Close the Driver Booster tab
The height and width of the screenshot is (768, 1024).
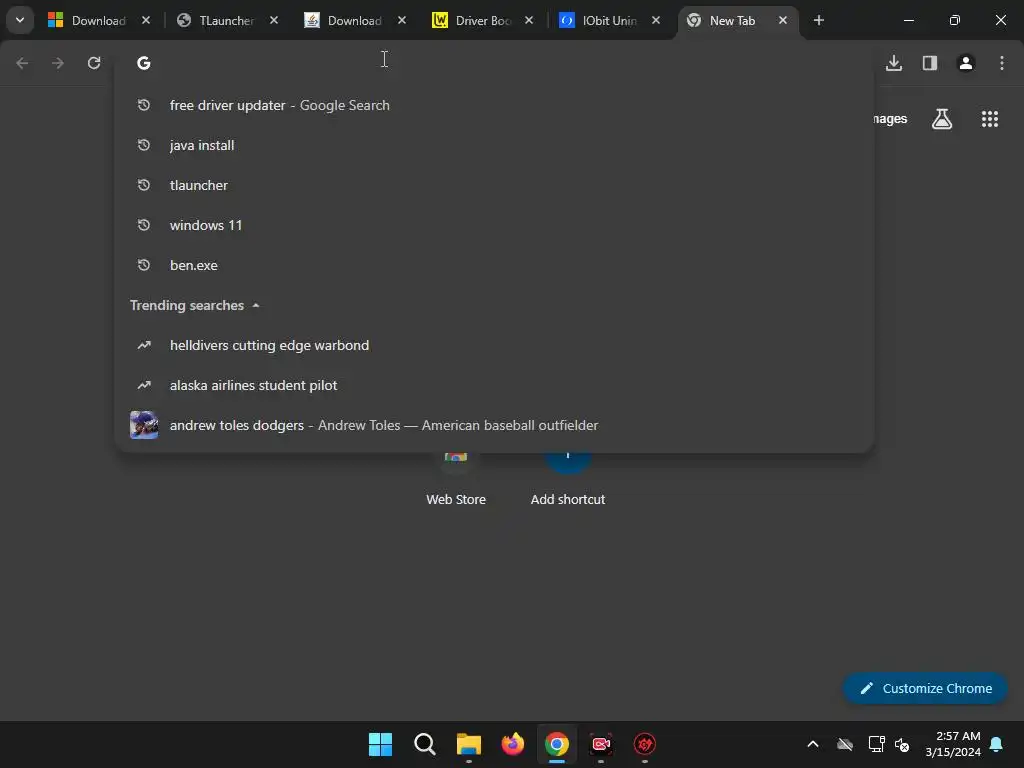(529, 20)
